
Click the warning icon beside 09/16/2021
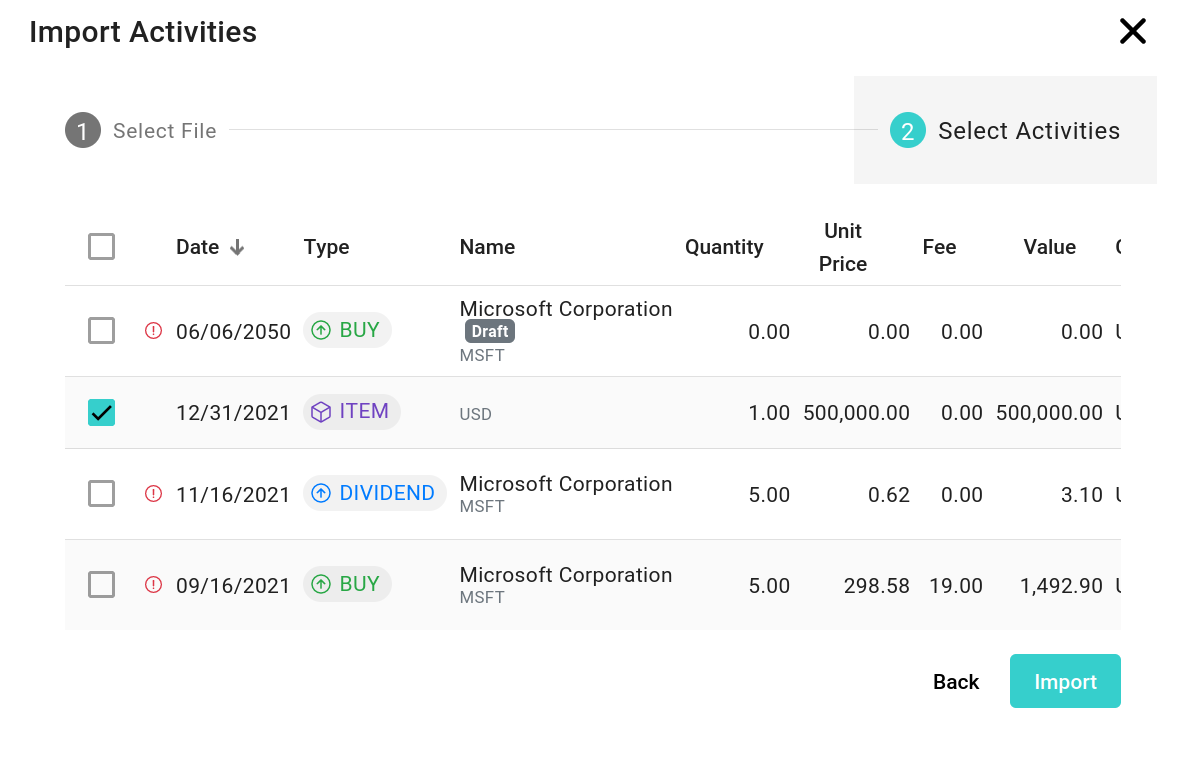[151, 585]
